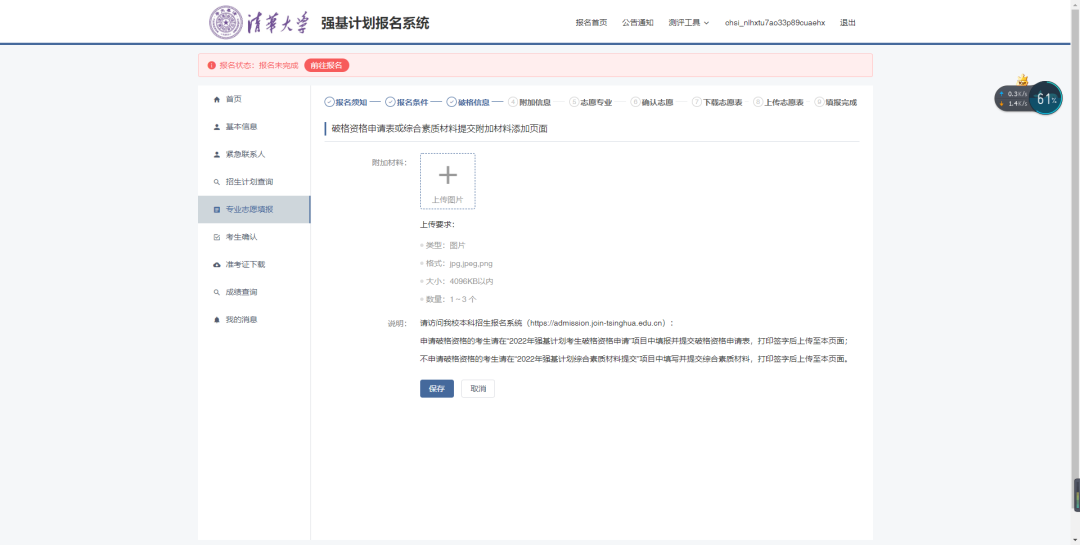
Task: Click the text 大小：4096KB以内
Action: (459, 281)
